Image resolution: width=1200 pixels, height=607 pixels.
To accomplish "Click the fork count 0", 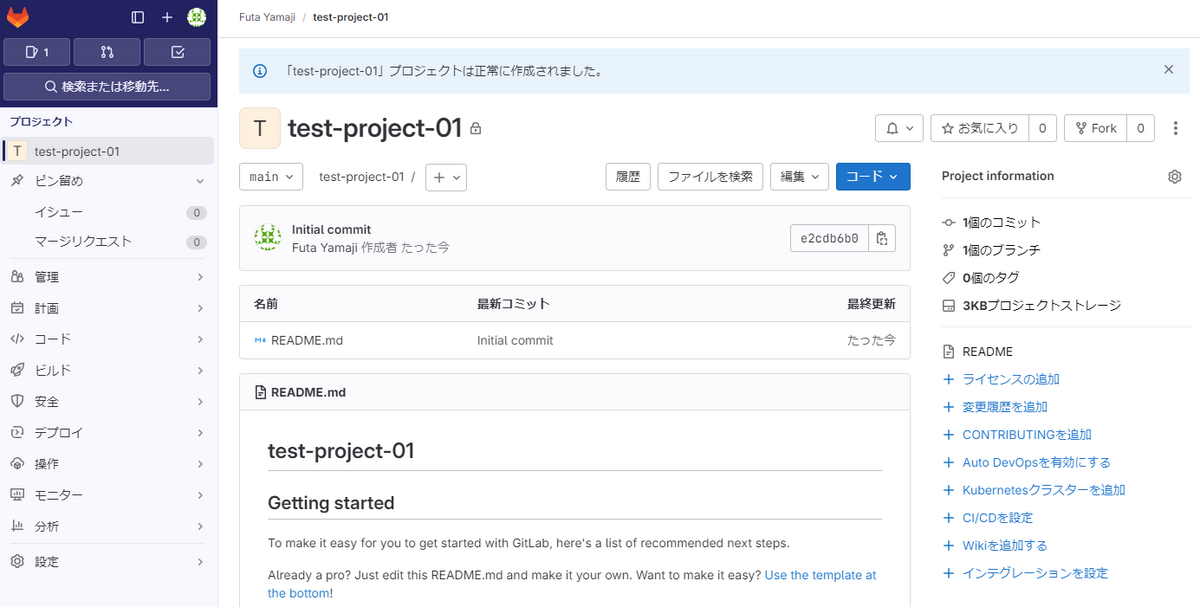I will click(x=1140, y=128).
